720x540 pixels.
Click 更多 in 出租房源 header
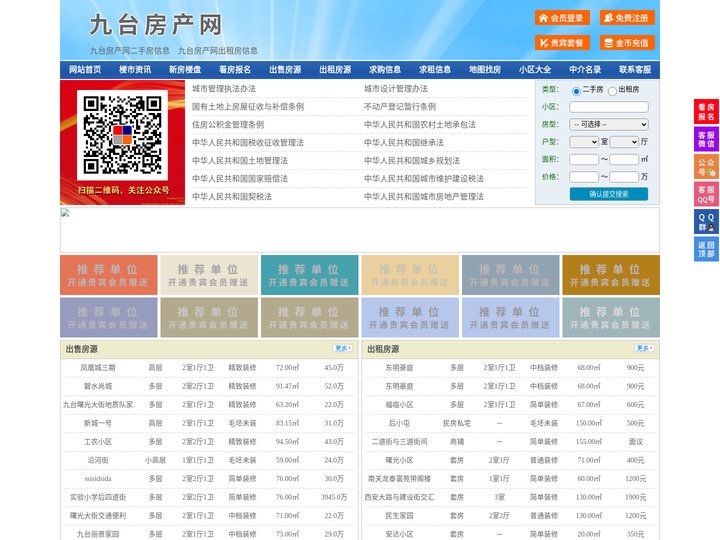644,349
